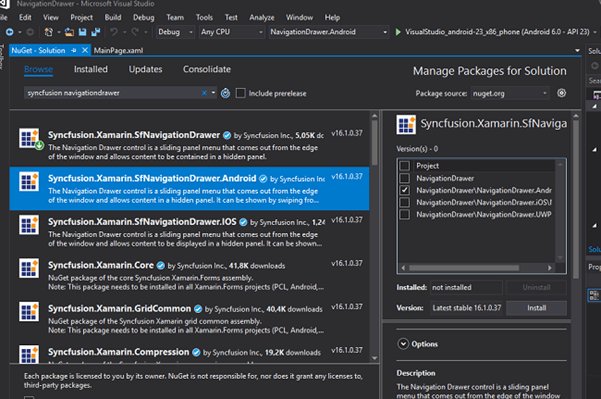Switch to the MainPage.xaml tab
This screenshot has height=399, width=601.
tap(118, 51)
